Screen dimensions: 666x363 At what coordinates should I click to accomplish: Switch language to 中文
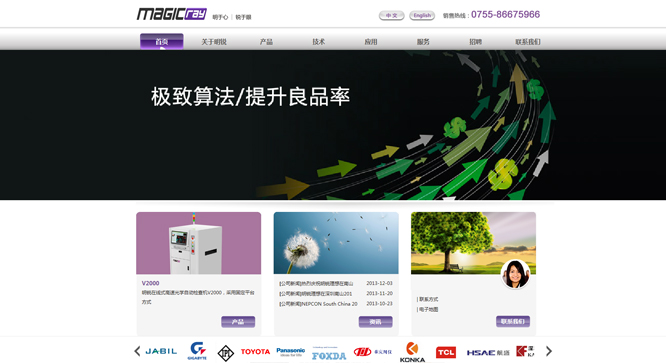click(x=391, y=15)
